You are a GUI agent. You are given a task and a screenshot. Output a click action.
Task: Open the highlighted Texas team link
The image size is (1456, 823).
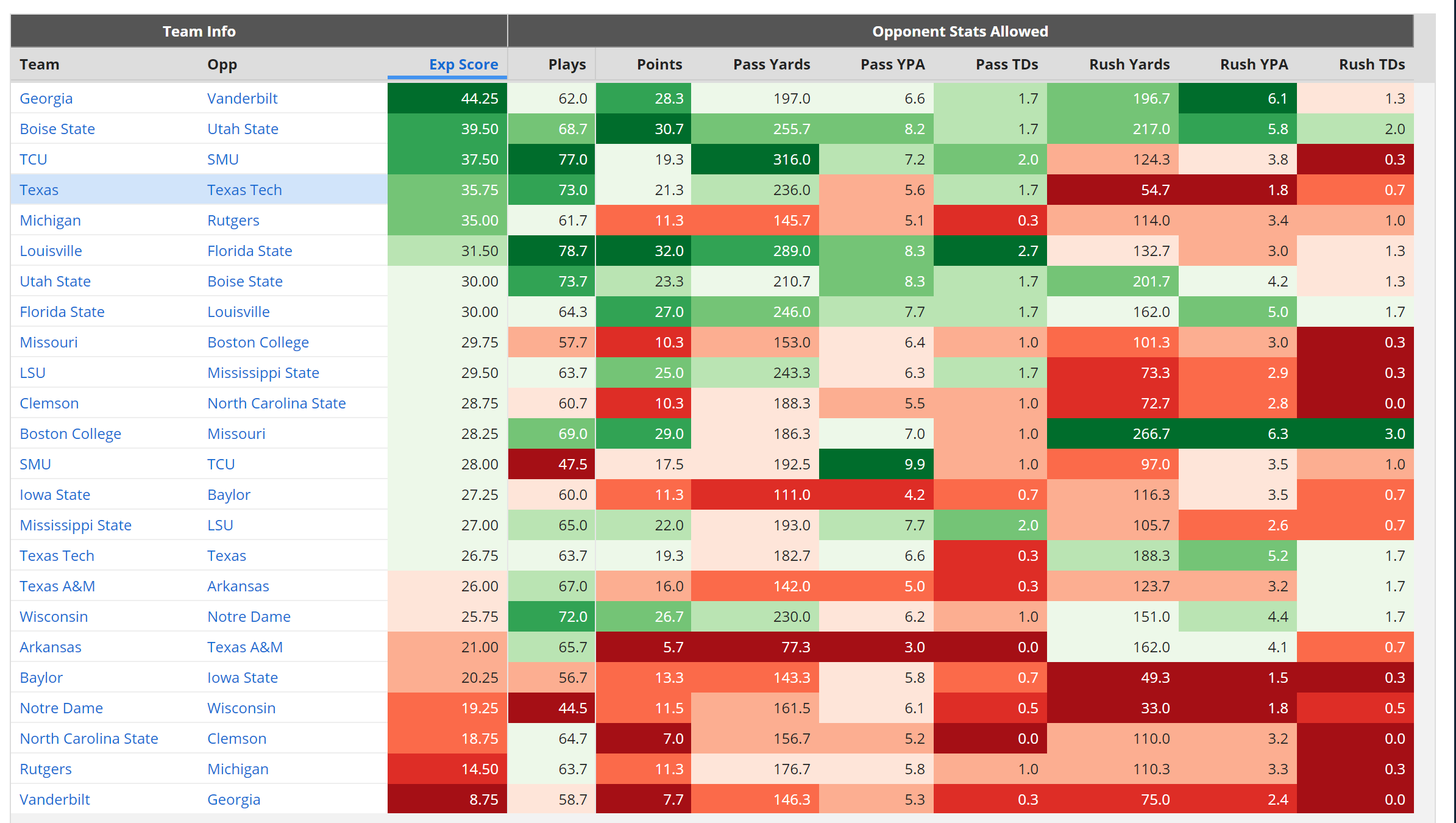pos(39,190)
